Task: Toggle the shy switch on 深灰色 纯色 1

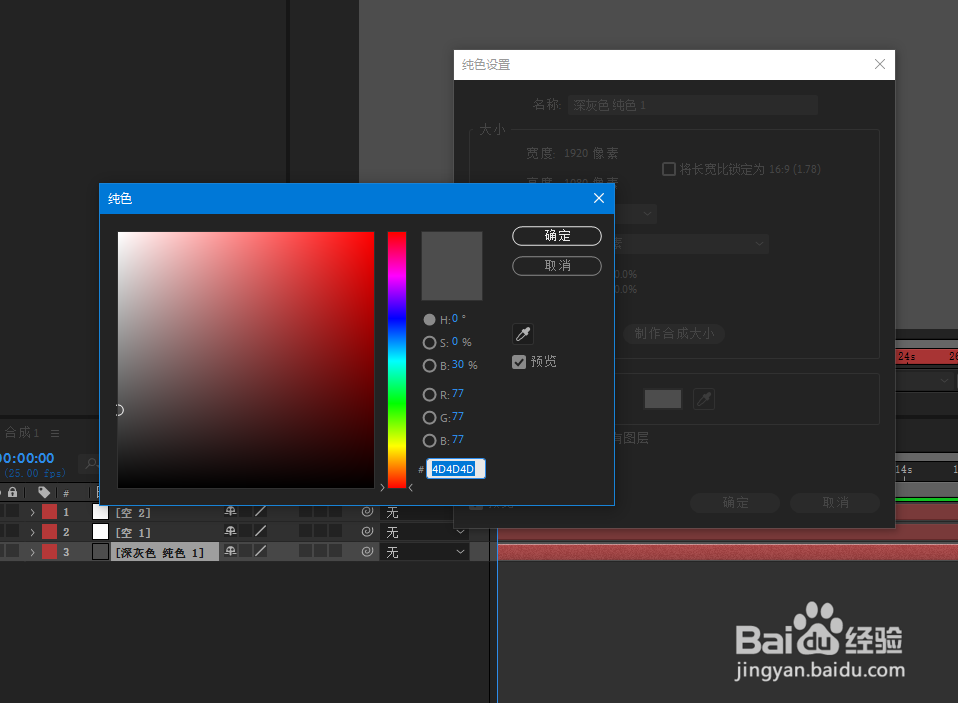Action: point(230,551)
